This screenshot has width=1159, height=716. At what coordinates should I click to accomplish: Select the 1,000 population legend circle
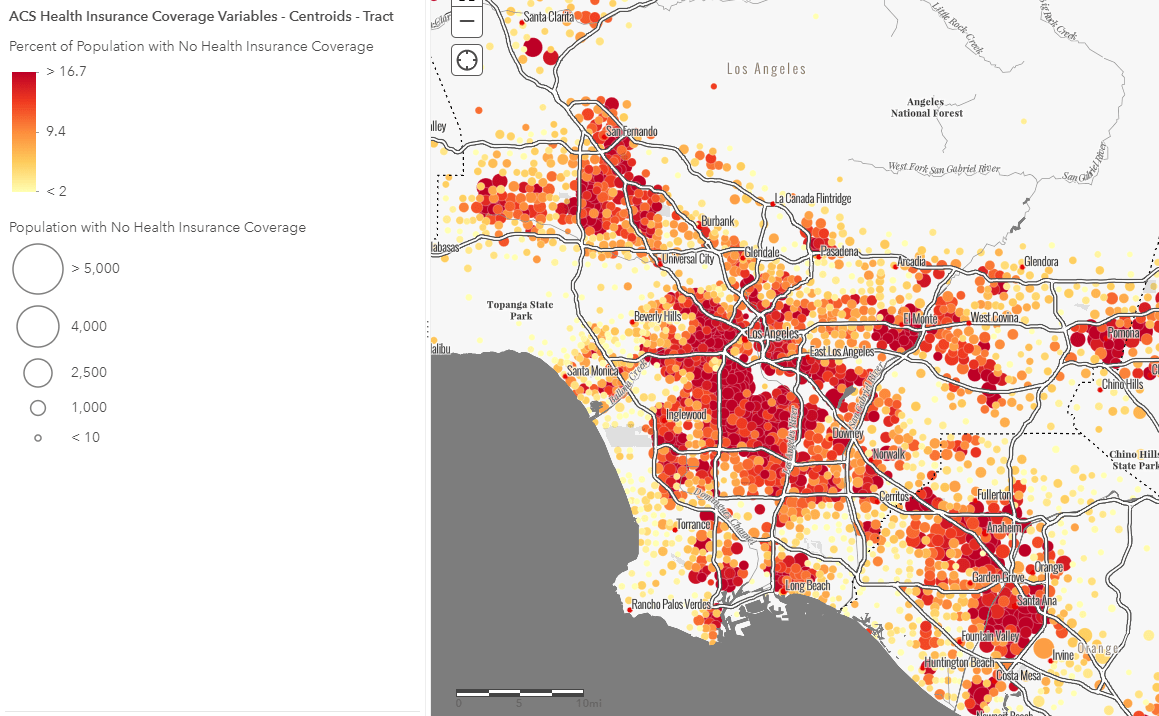[x=38, y=407]
